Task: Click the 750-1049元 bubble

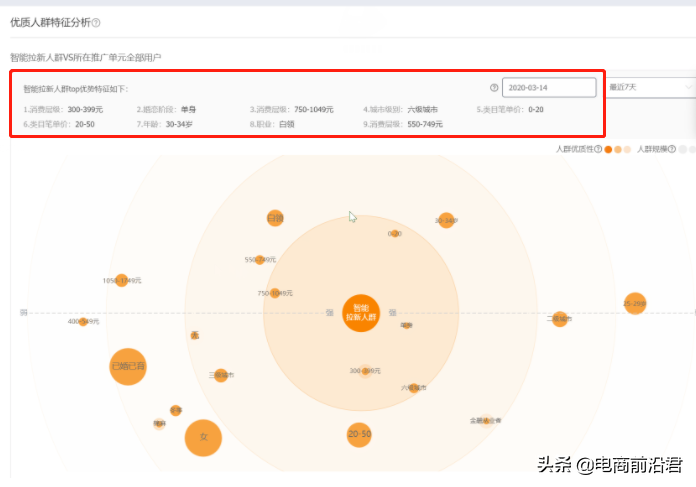Action: [x=275, y=293]
